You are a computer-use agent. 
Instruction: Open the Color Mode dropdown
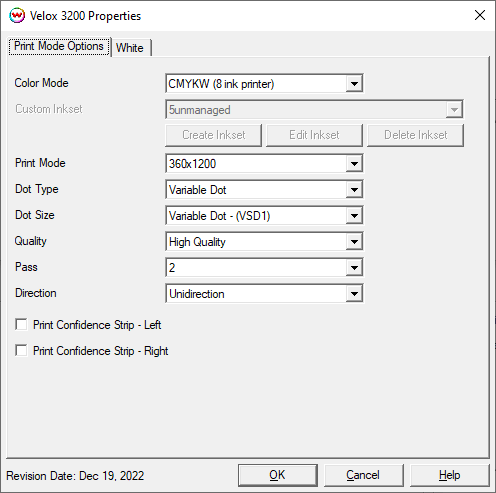[264, 83]
